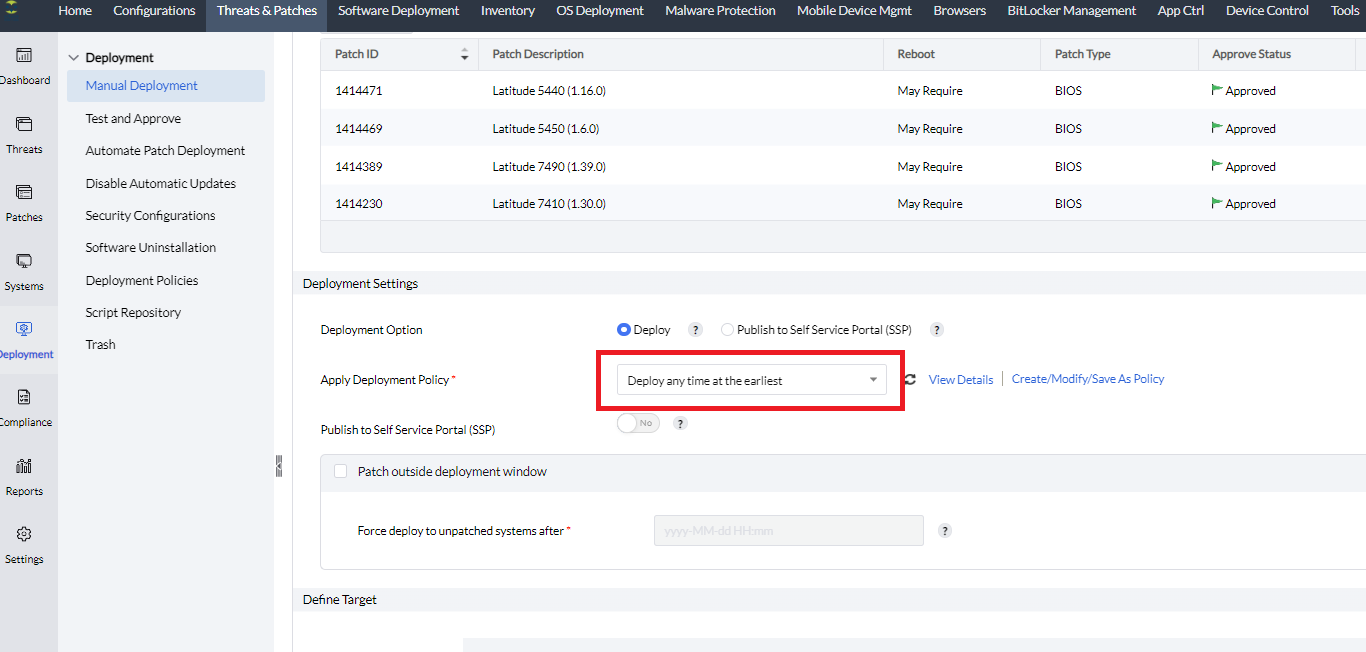The image size is (1366, 652).
Task: Toggle Publish to Self Service Portal switch
Action: pyautogui.click(x=639, y=423)
